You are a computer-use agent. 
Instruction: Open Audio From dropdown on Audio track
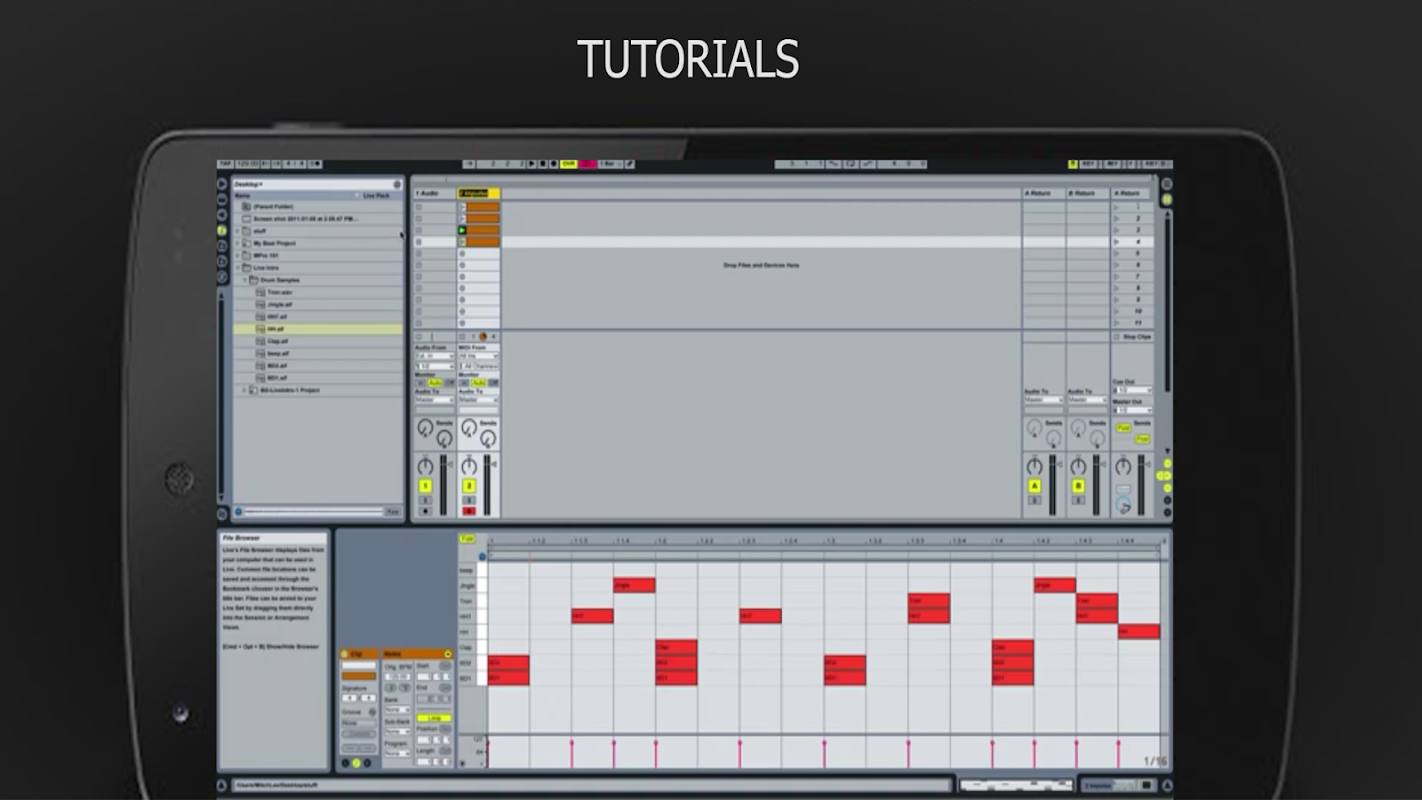tap(435, 356)
